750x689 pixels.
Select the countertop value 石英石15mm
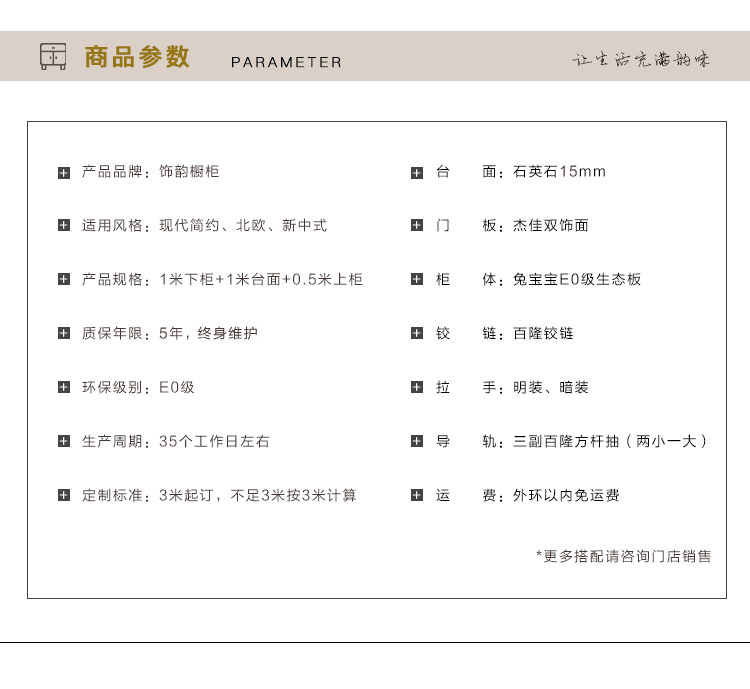tap(559, 171)
